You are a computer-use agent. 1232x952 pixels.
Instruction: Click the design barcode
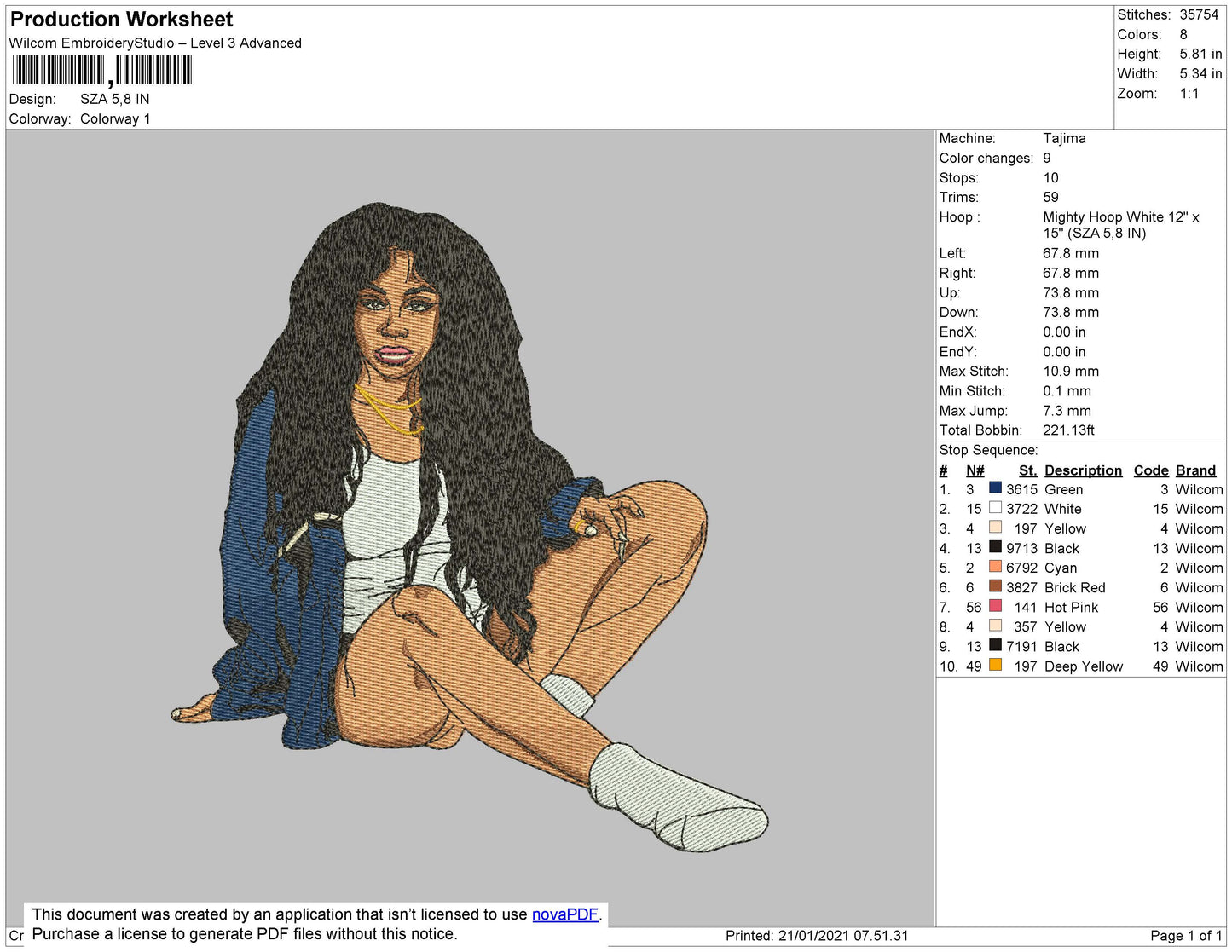click(x=102, y=70)
